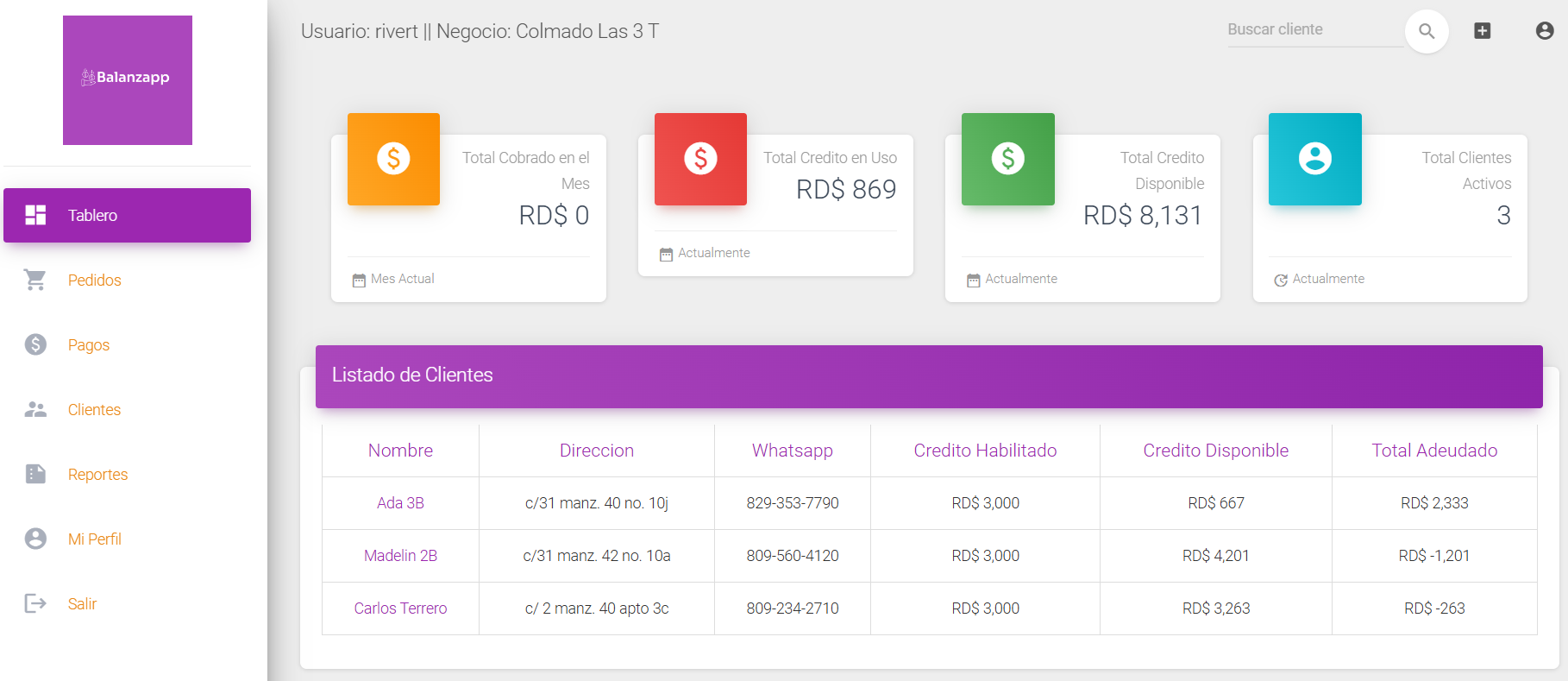Open client Ada 3B
This screenshot has width=1568, height=681.
tap(400, 503)
